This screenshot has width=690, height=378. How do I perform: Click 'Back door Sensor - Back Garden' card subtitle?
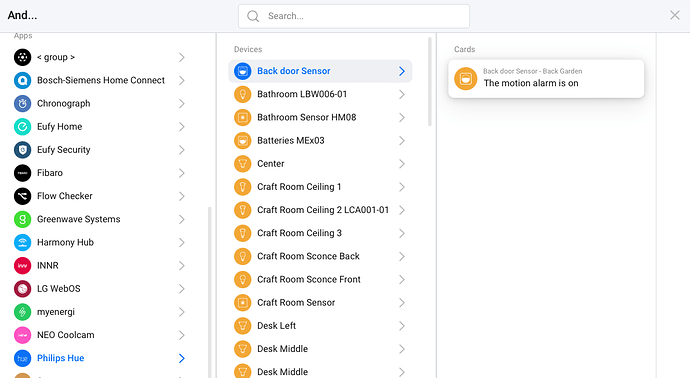click(532, 71)
